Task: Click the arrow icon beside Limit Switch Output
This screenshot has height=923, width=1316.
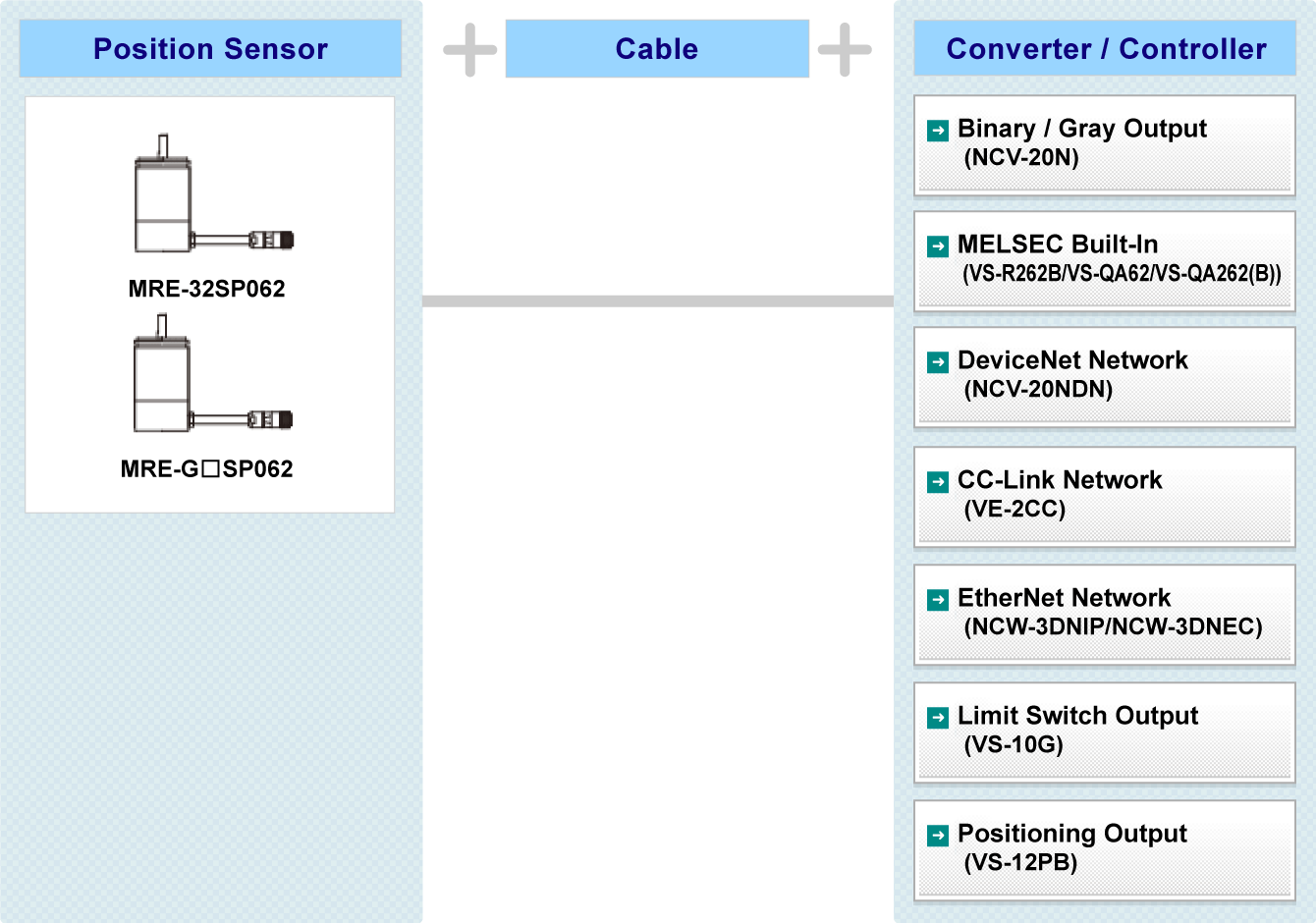Action: coord(938,717)
